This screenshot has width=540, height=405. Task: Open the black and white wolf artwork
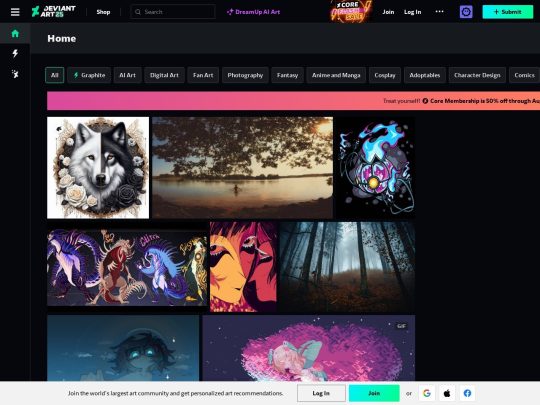(98, 167)
